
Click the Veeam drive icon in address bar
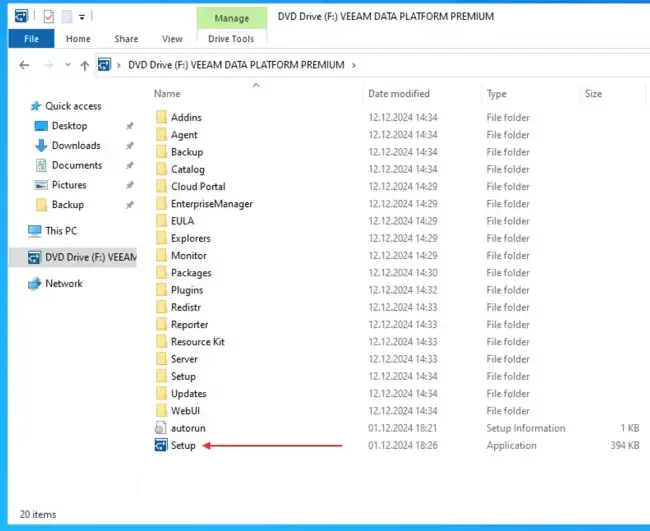[x=104, y=65]
